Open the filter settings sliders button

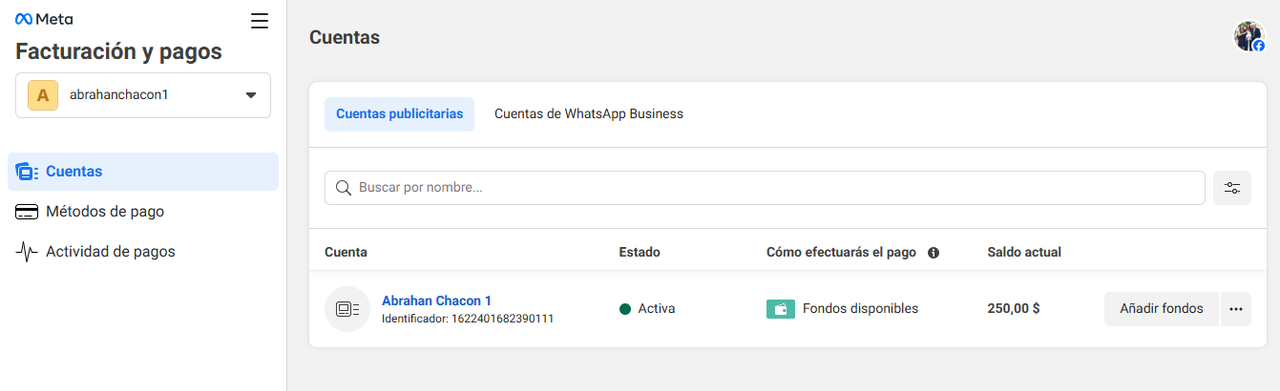pyautogui.click(x=1232, y=188)
